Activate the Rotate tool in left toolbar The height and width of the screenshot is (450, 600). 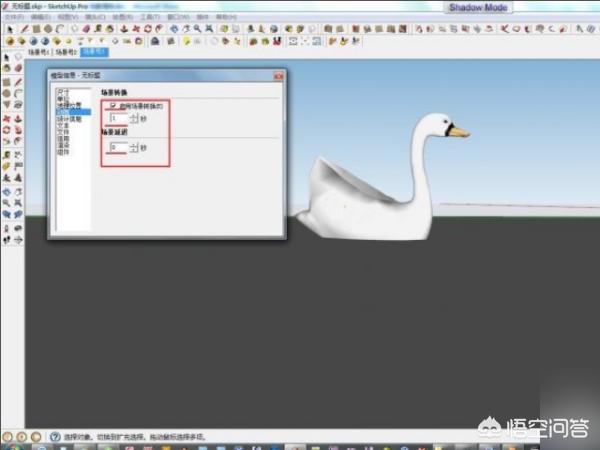point(6,130)
